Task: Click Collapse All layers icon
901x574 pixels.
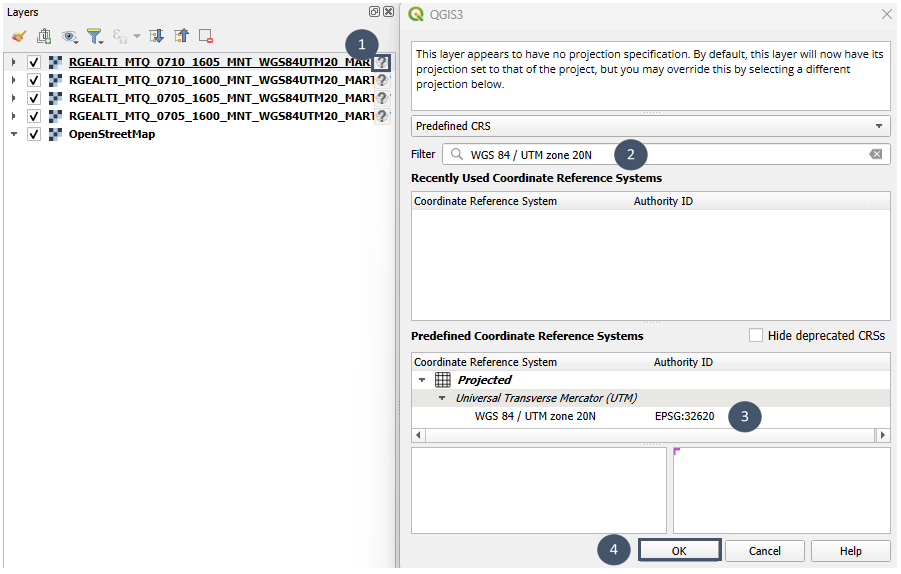Action: (181, 36)
